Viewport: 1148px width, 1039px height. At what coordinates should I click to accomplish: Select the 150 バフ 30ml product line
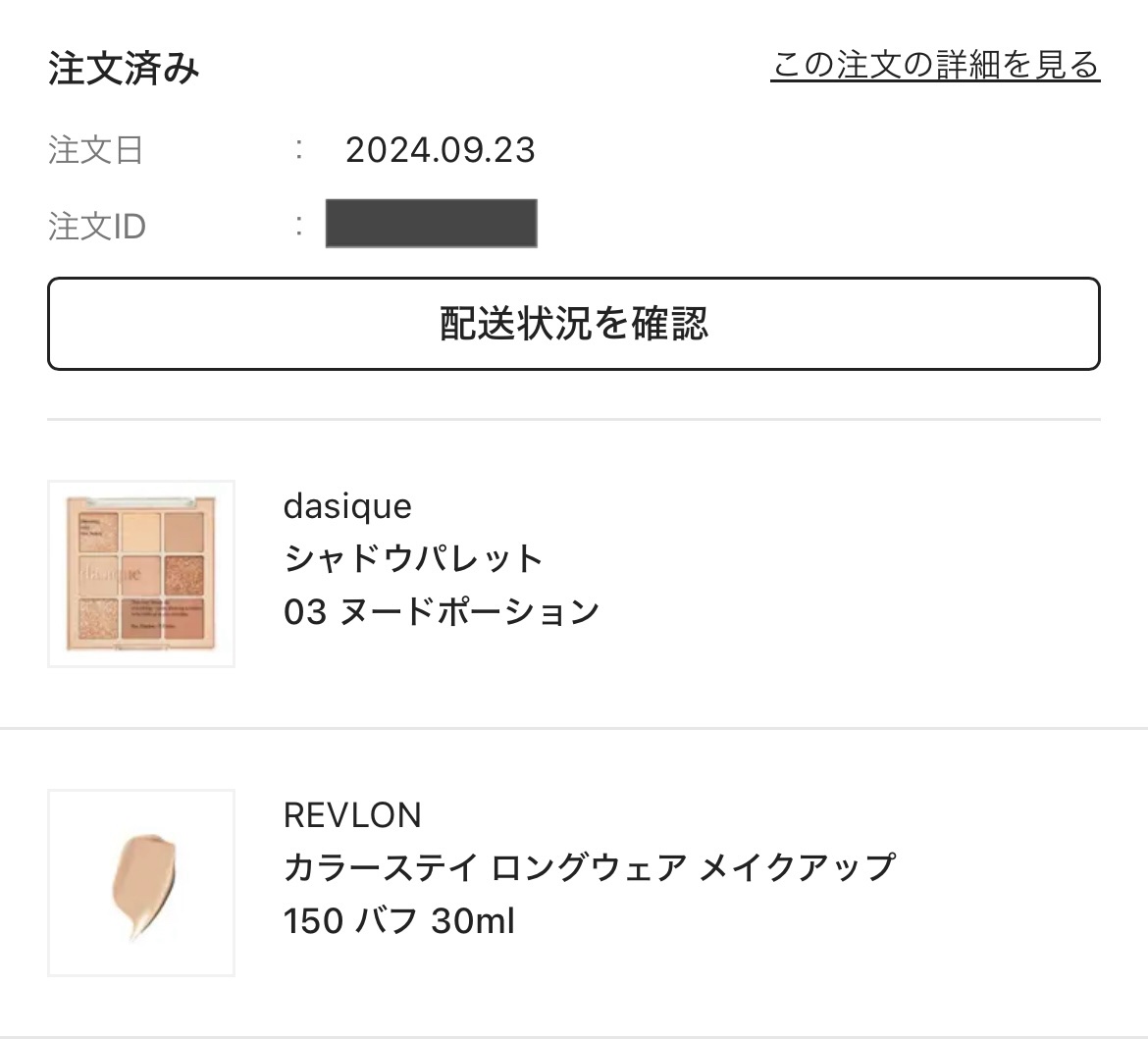click(x=399, y=919)
